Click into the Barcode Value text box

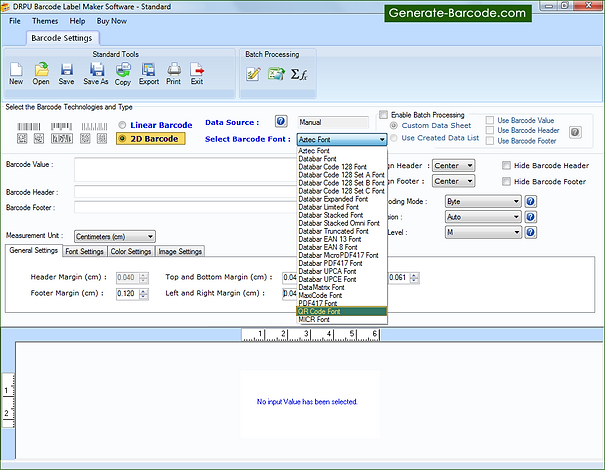coord(185,169)
